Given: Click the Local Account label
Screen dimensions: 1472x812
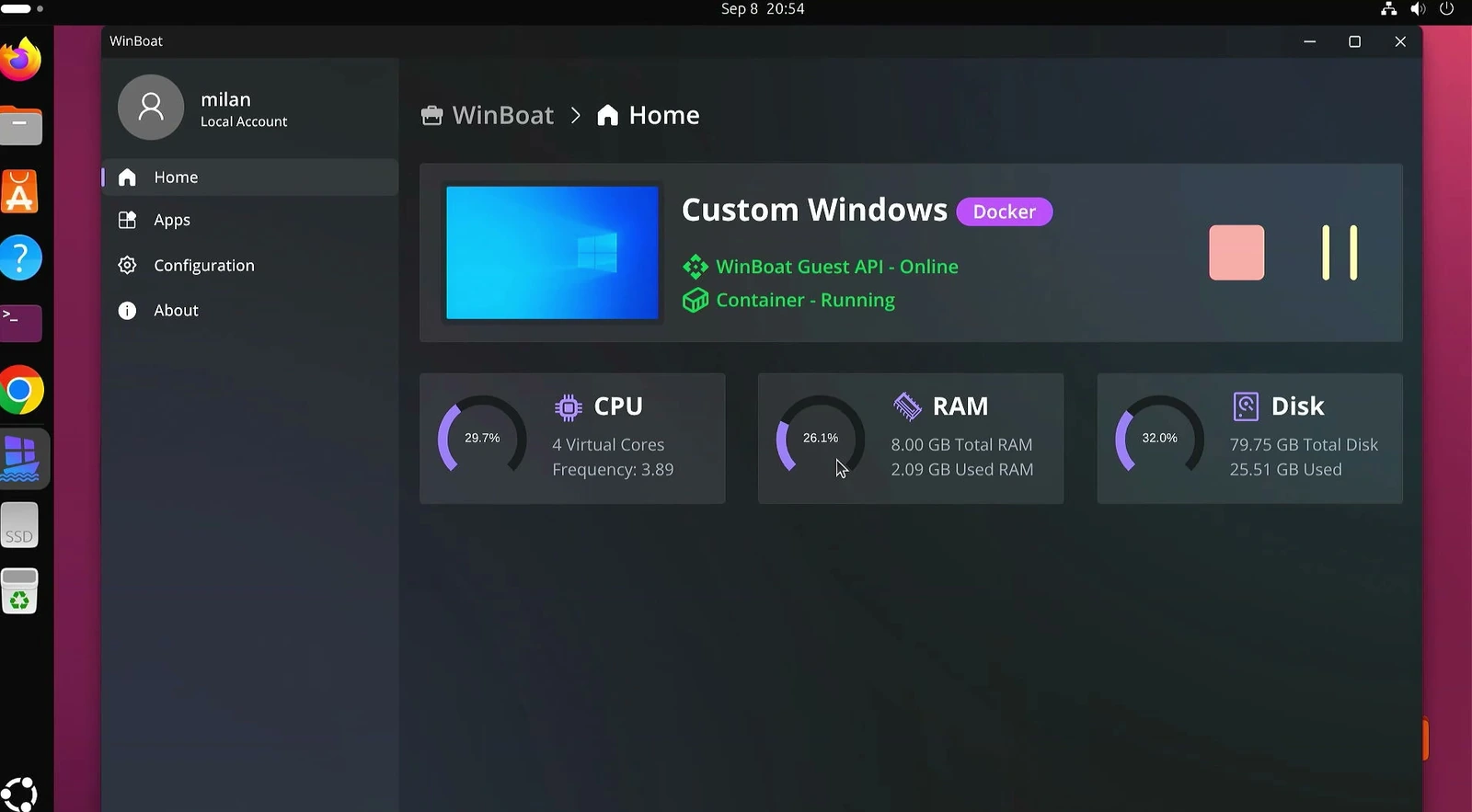Looking at the screenshot, I should 244,121.
